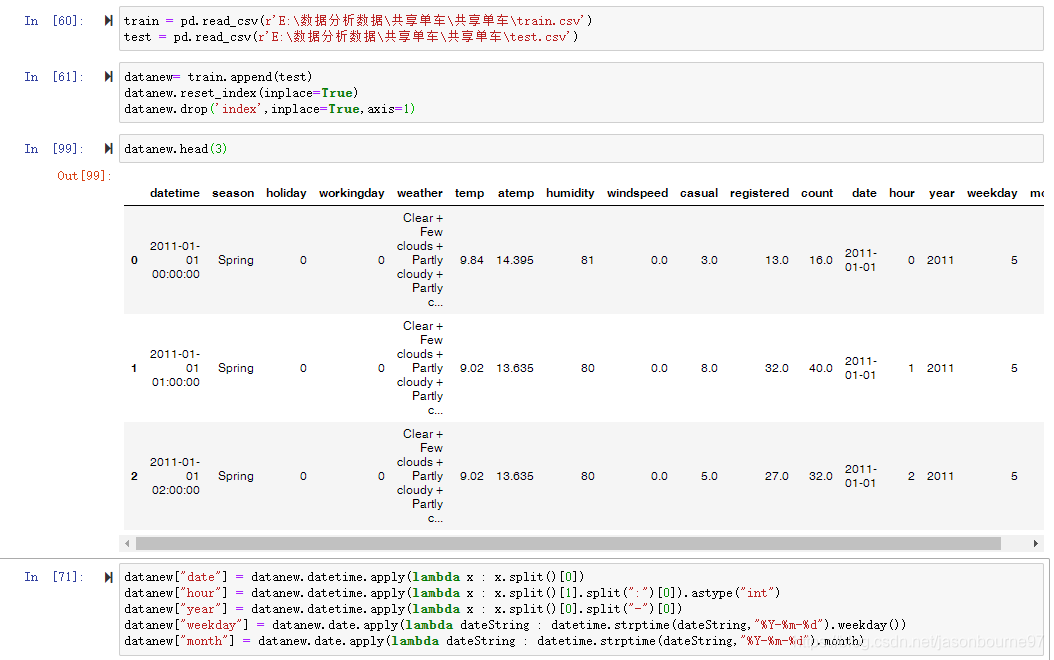Click Spring in row 1 season column
This screenshot has width=1054, height=660.
(x=236, y=368)
